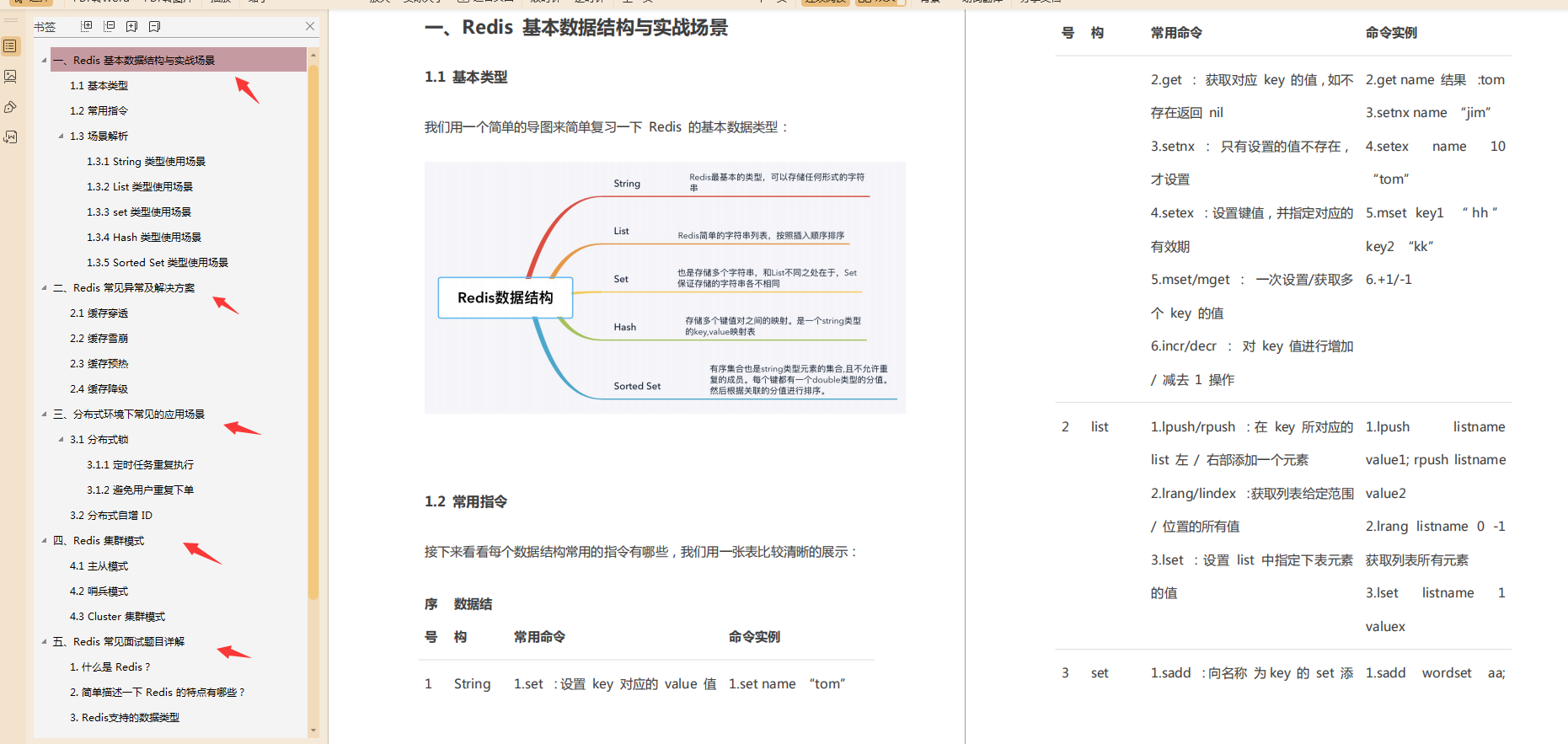Viewport: 1568px width, 744px height.
Task: Click the page heading 一、Redis 基本数据结构与实战场景
Action: coord(576,28)
